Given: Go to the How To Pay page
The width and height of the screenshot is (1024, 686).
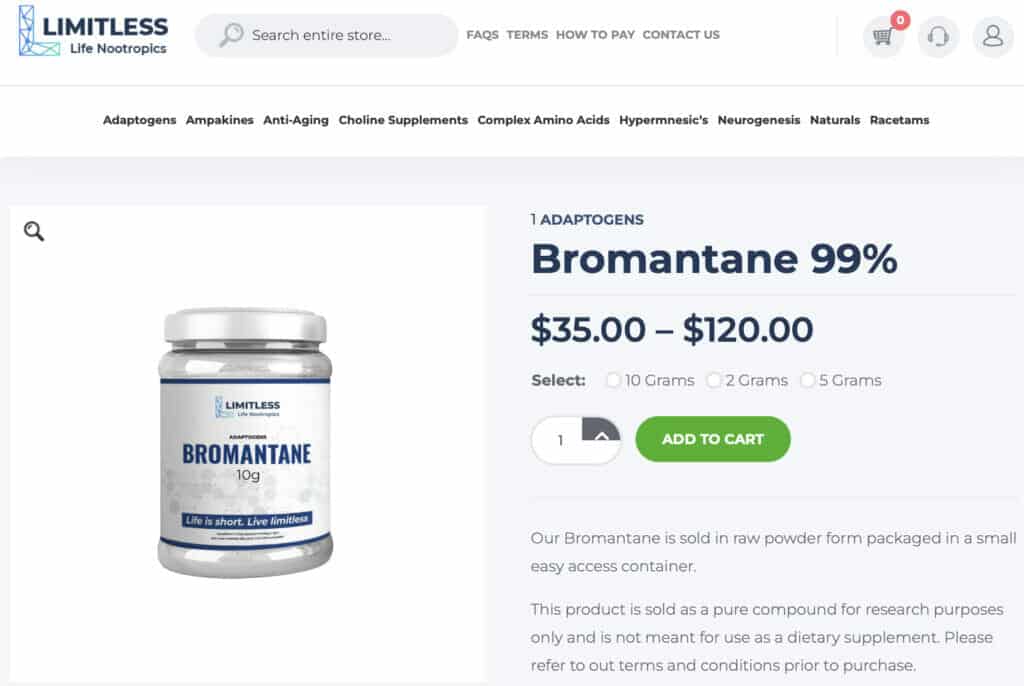Looking at the screenshot, I should coord(595,35).
